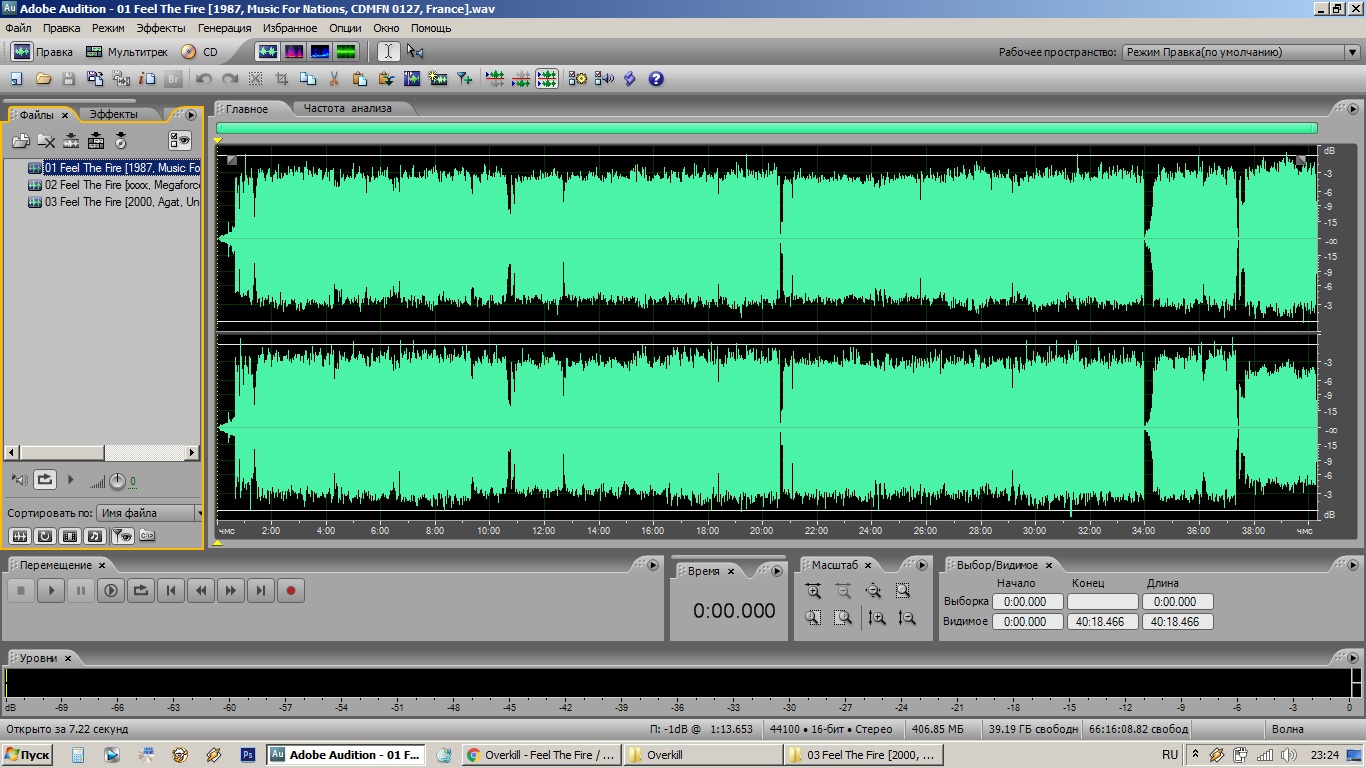Click the Files panel horizontal scrollbar track
Screen dimensions: 1366x768
147,453
